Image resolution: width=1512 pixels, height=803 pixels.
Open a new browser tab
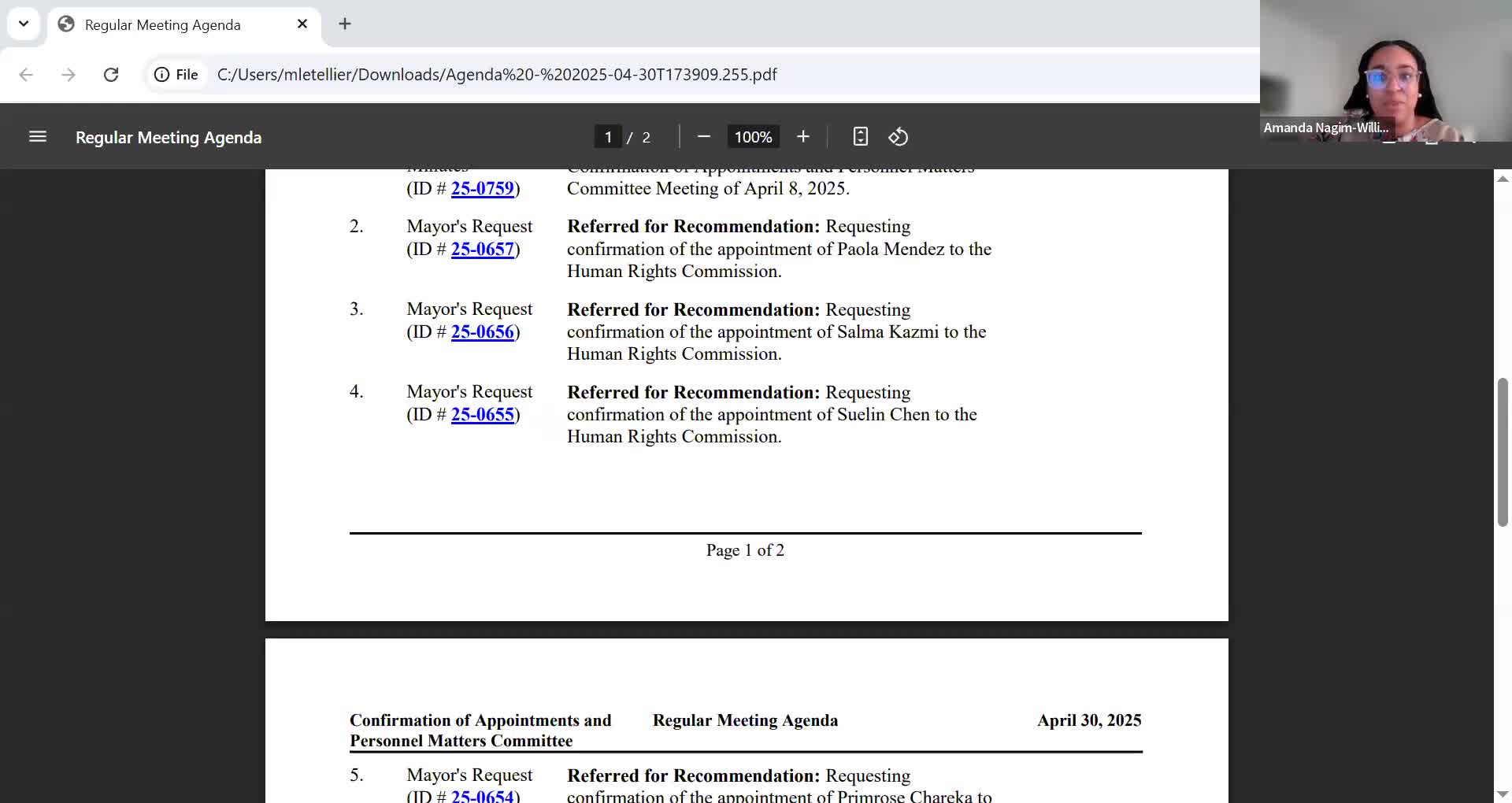[345, 24]
